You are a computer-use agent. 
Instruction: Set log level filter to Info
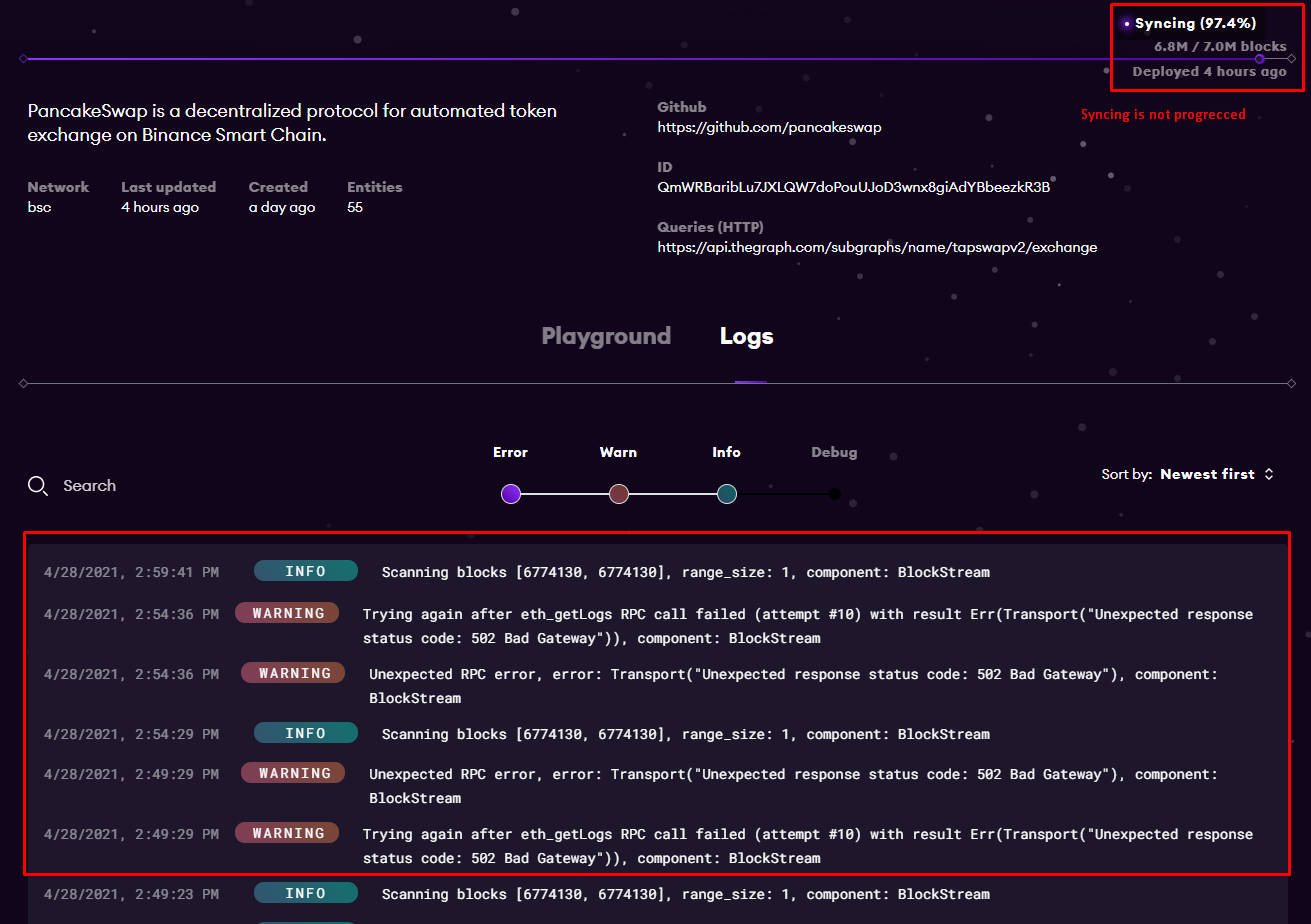pyautogui.click(x=727, y=493)
